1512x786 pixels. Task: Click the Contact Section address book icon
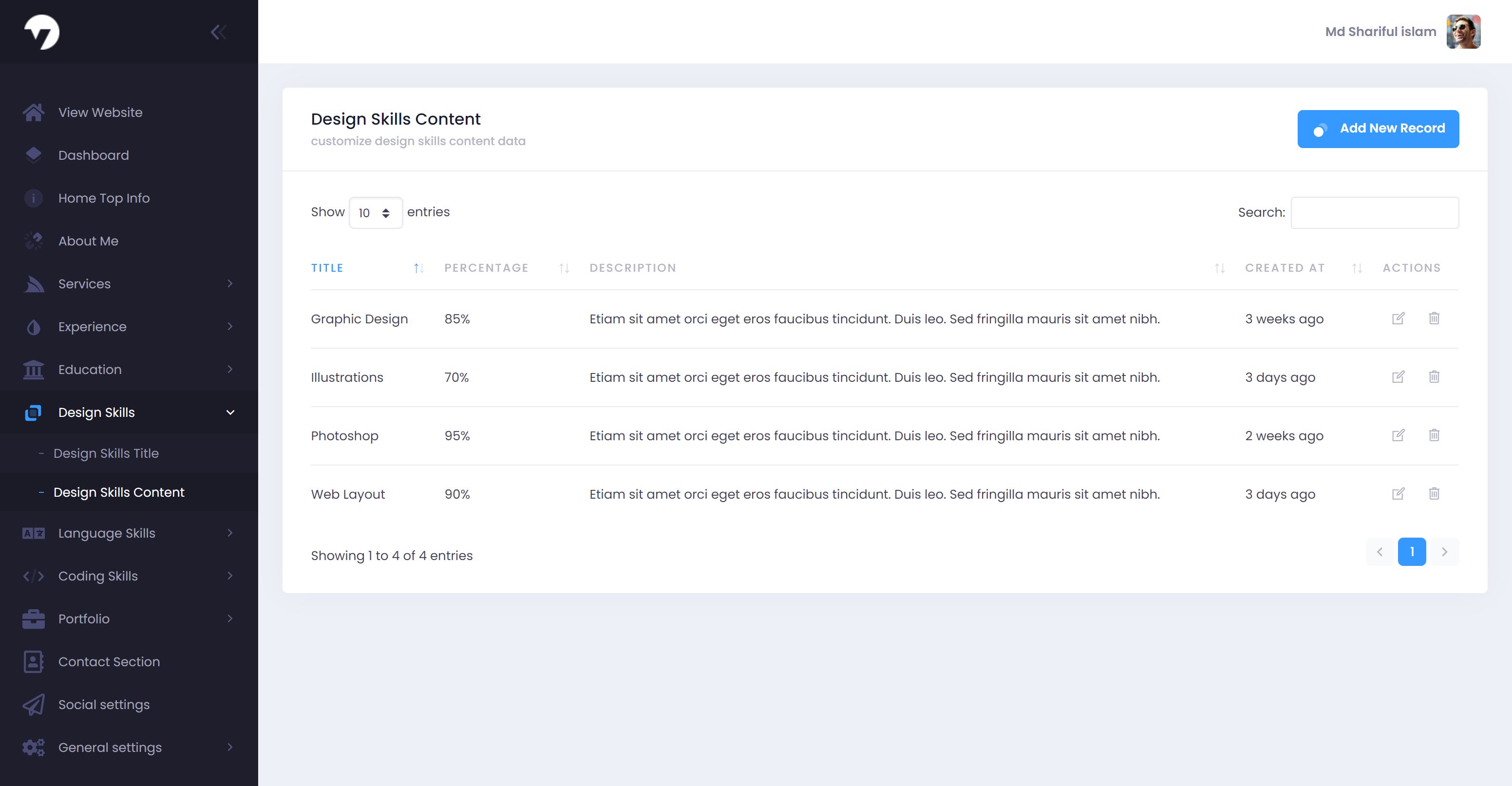click(x=34, y=661)
